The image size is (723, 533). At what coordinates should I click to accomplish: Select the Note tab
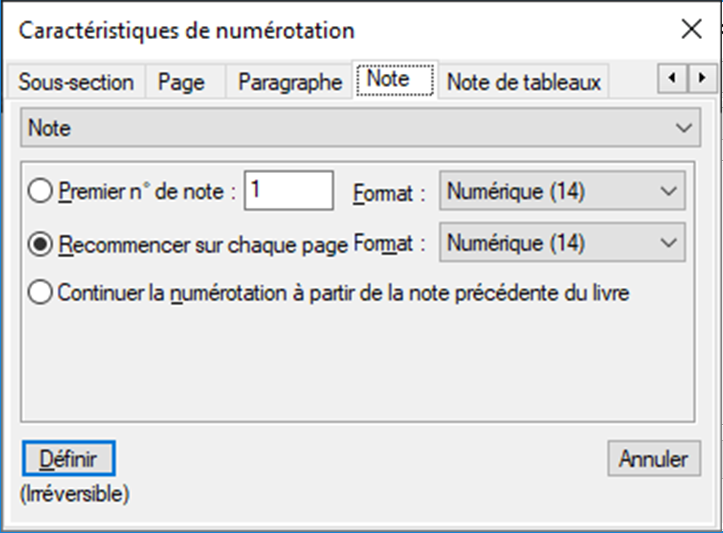coord(393,79)
